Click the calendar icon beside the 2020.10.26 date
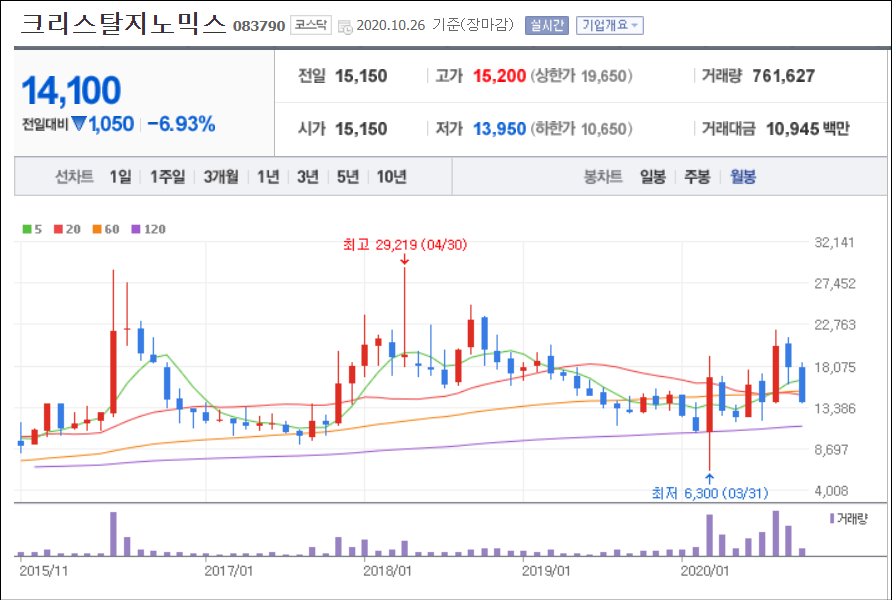The height and width of the screenshot is (600, 892). pos(345,27)
